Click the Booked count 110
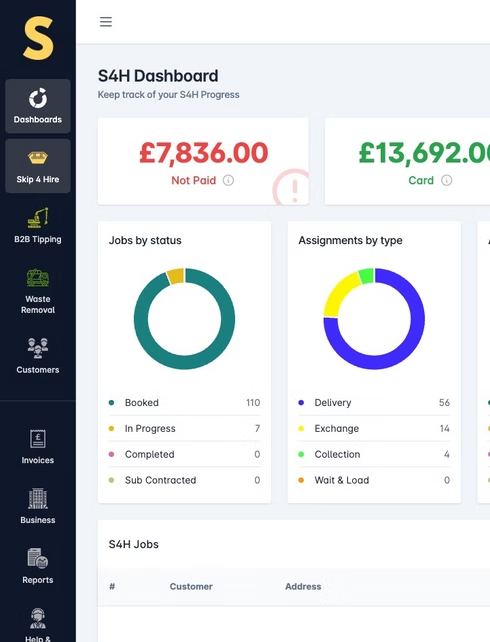Viewport: 490px width, 642px height. (253, 402)
